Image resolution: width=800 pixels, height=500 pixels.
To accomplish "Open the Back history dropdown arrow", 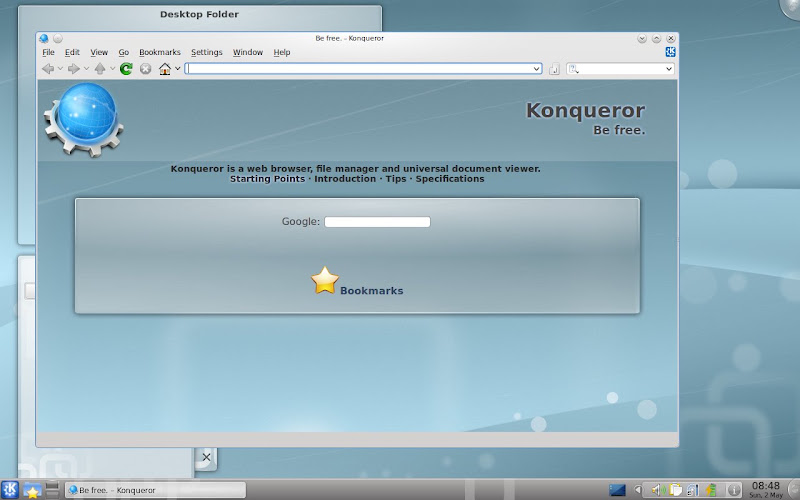I will pos(60,68).
